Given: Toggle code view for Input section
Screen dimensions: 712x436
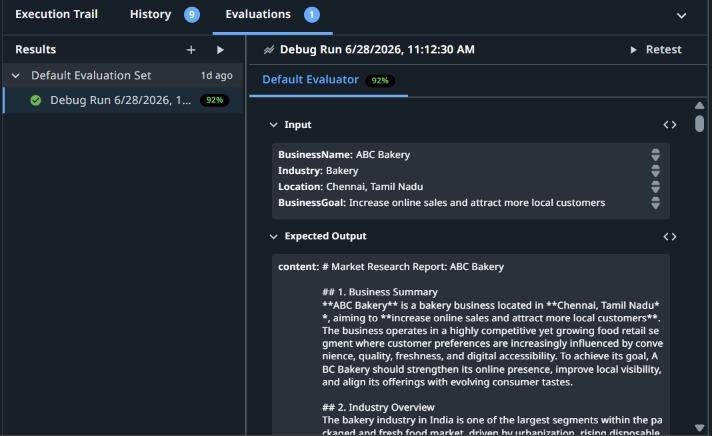Looking at the screenshot, I should [x=670, y=125].
